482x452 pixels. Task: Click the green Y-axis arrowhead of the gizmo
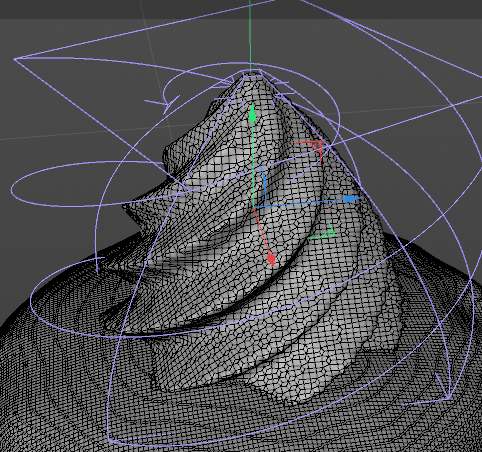click(x=253, y=113)
